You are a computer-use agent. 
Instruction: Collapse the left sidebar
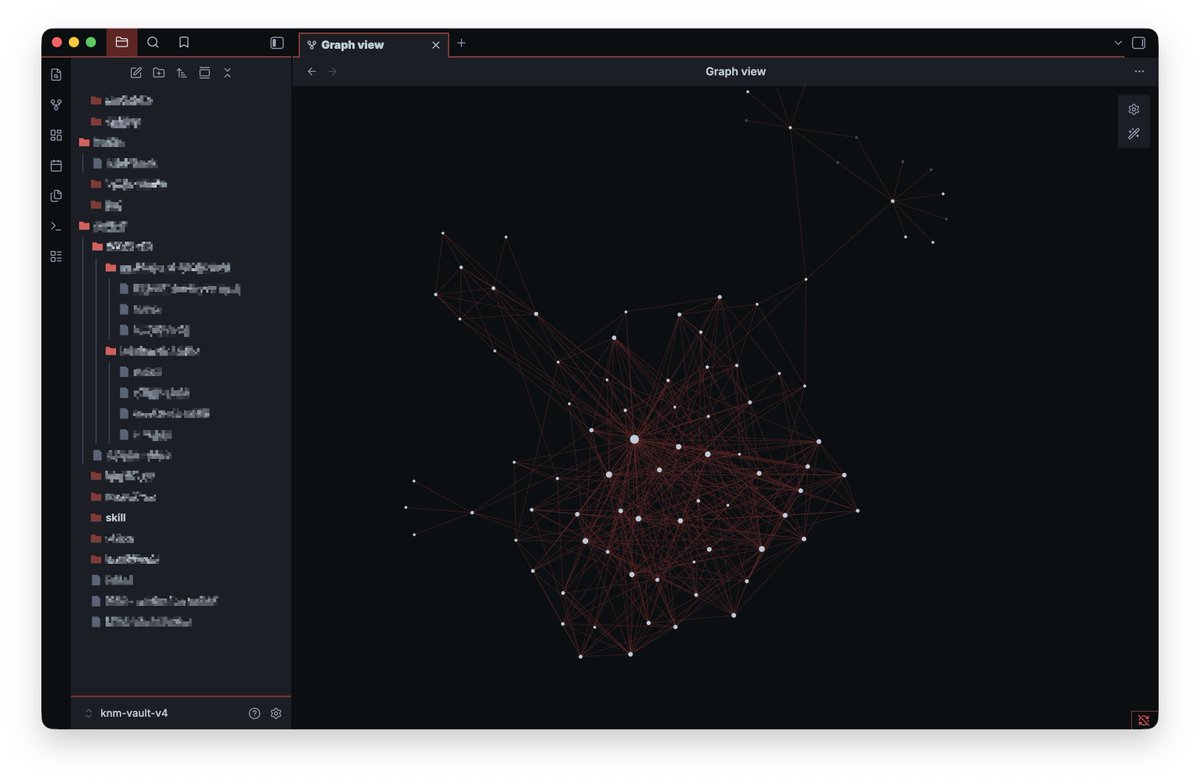coord(277,43)
